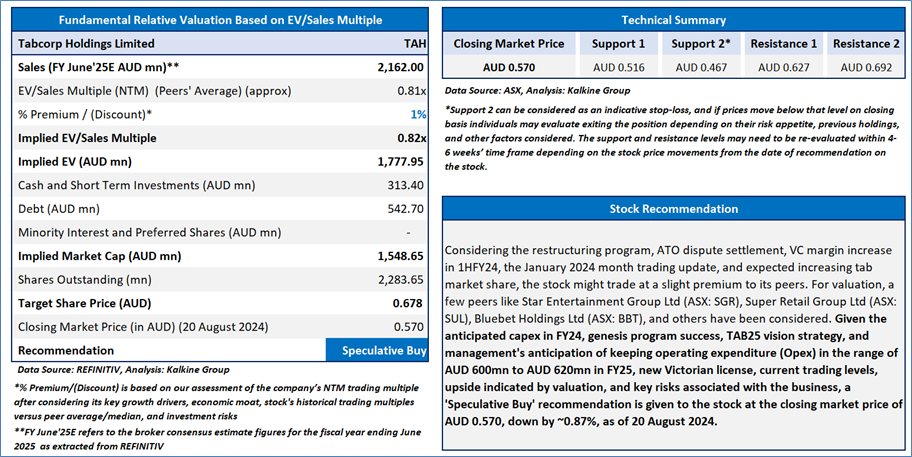Click the target share price 0.678

tap(408, 304)
